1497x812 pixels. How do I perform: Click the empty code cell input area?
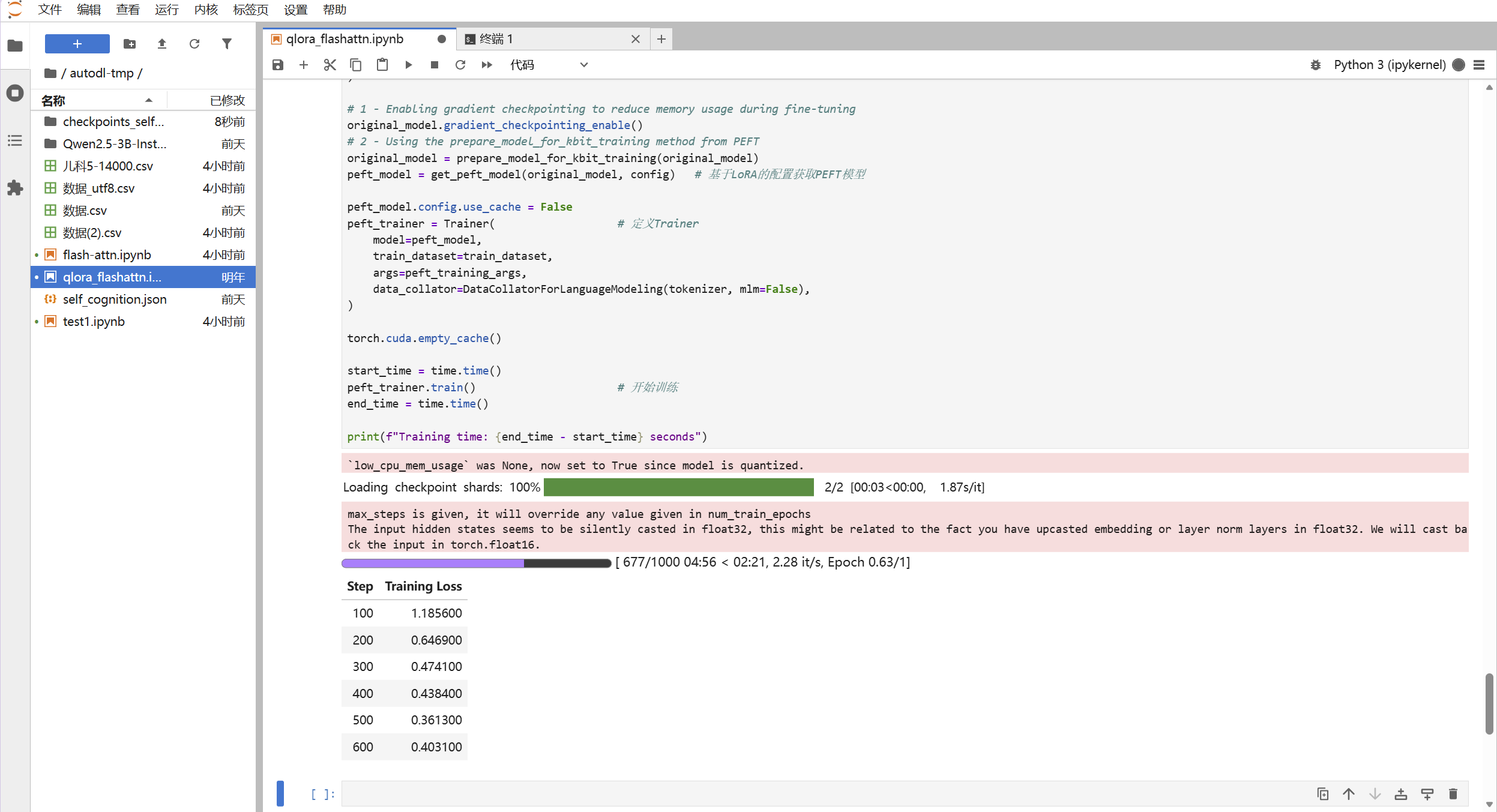click(x=780, y=793)
